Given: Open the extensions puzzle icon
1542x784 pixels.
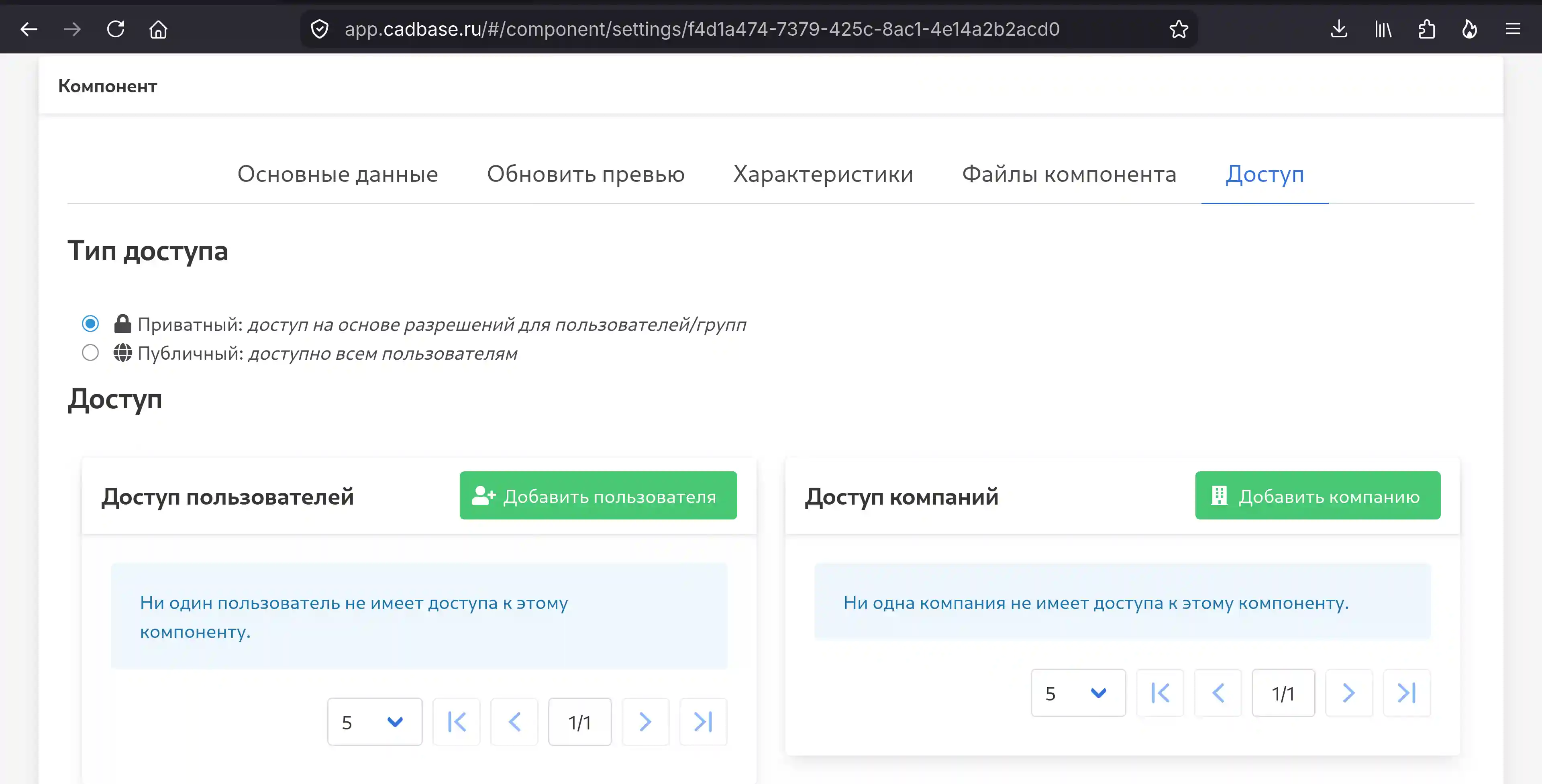Looking at the screenshot, I should 1426,29.
